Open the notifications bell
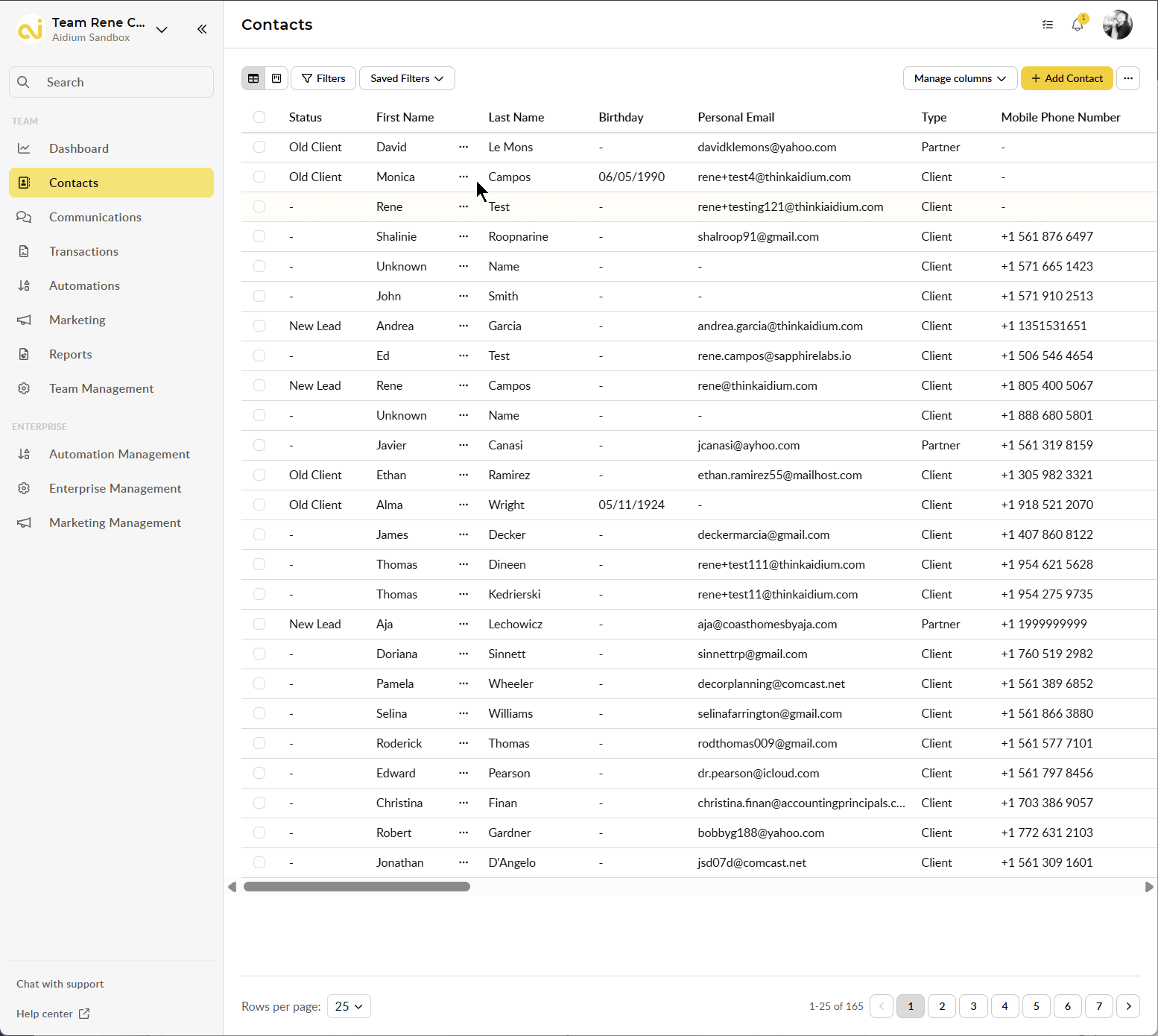This screenshot has width=1158, height=1036. pos(1078,25)
